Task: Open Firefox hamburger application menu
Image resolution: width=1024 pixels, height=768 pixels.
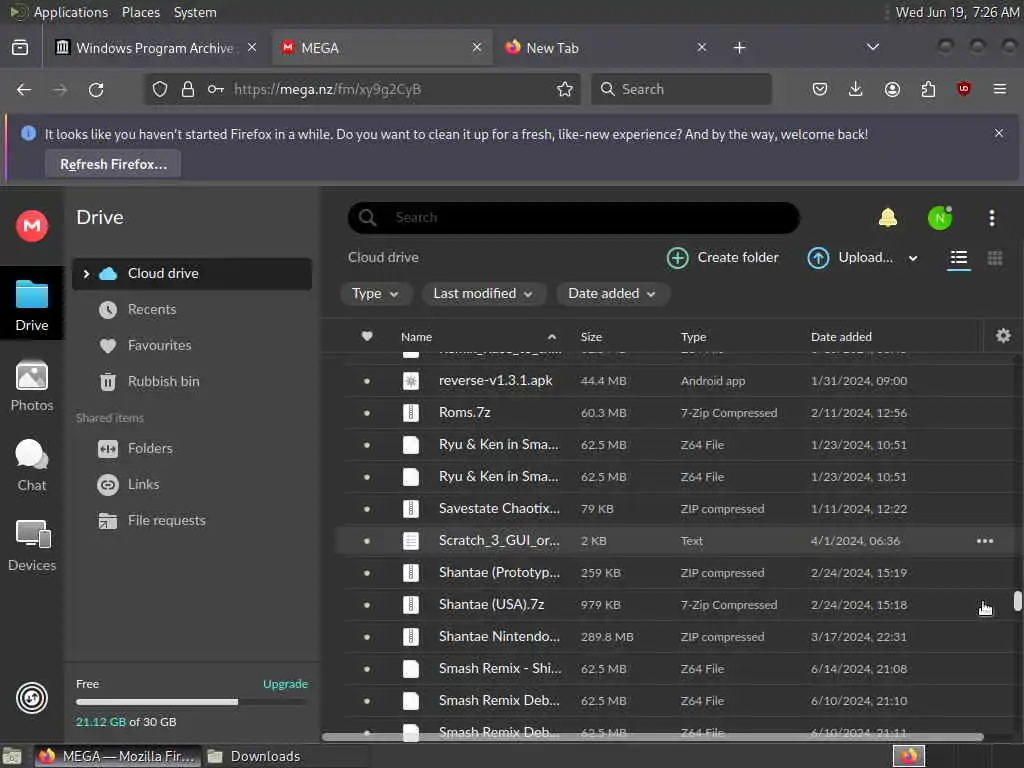Action: point(999,89)
